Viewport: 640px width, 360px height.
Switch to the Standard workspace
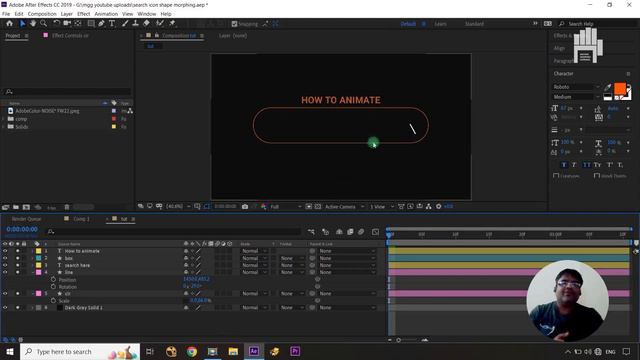pyautogui.click(x=474, y=24)
